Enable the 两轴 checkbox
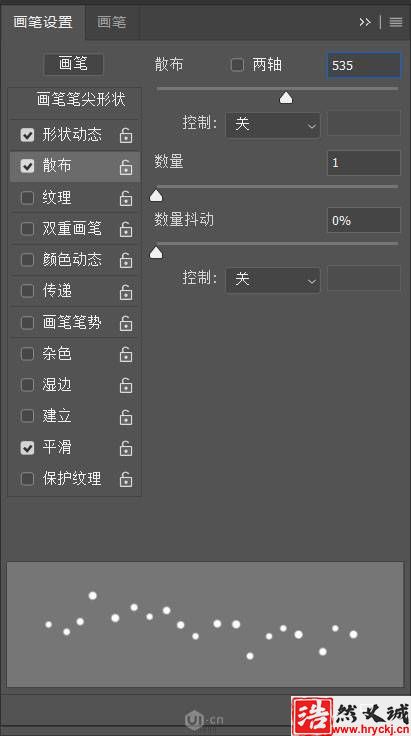411x736 pixels. pyautogui.click(x=237, y=65)
